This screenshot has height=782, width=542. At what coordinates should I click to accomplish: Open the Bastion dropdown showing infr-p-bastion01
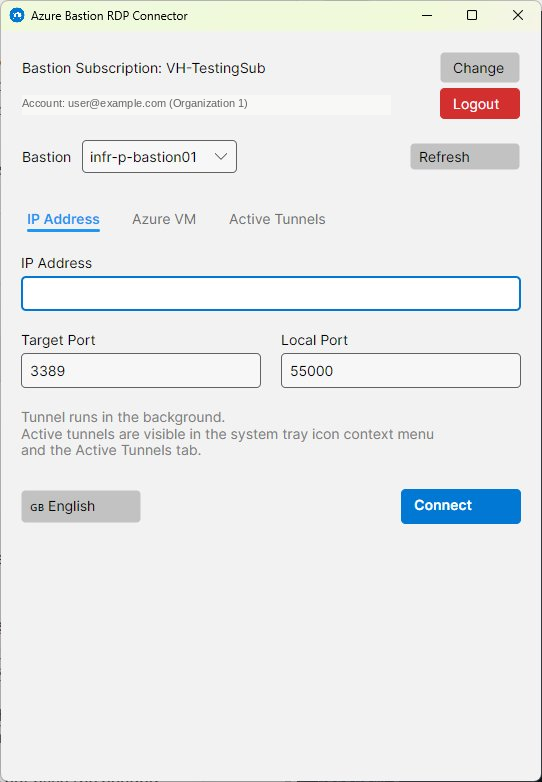pos(159,157)
